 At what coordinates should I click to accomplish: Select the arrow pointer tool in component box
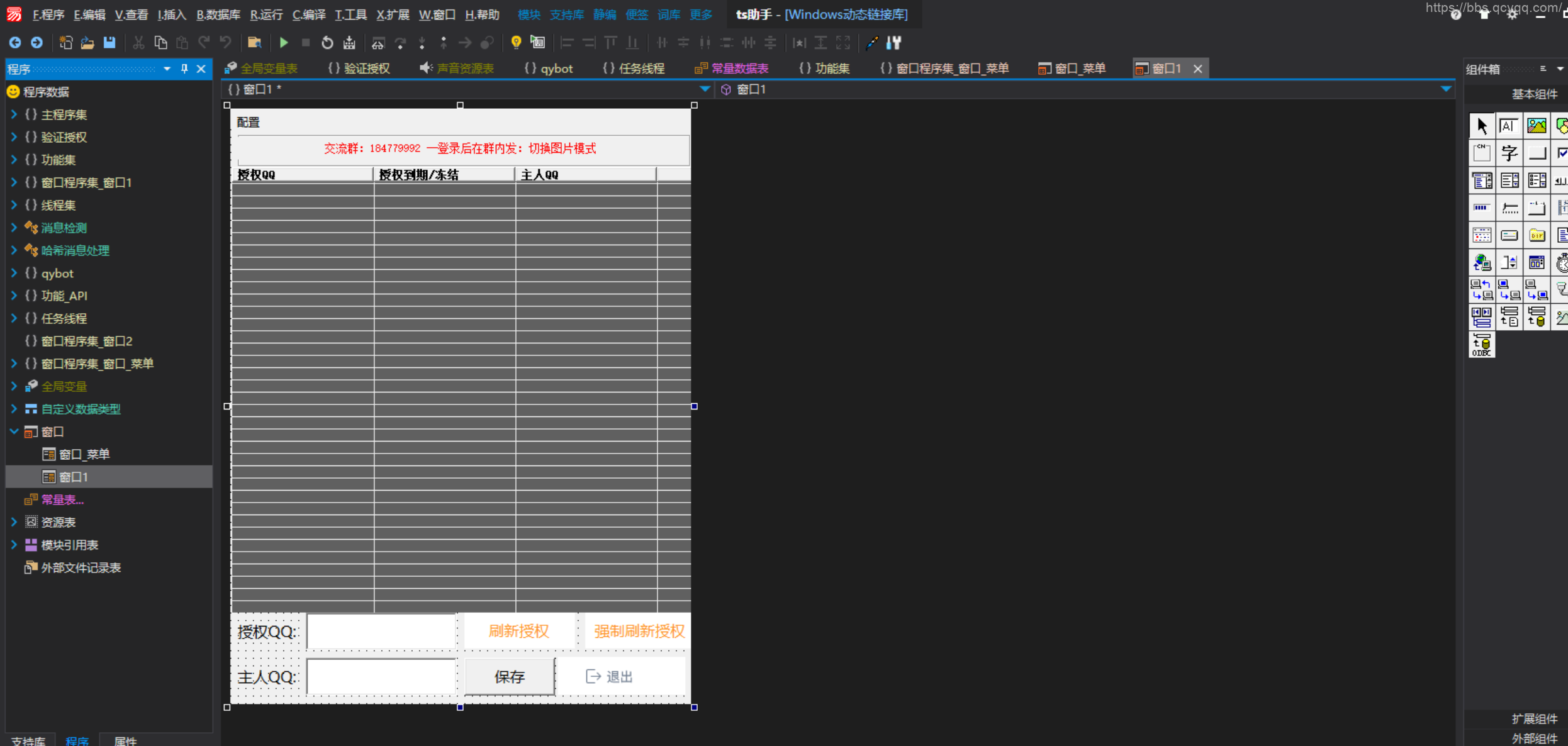[x=1482, y=126]
